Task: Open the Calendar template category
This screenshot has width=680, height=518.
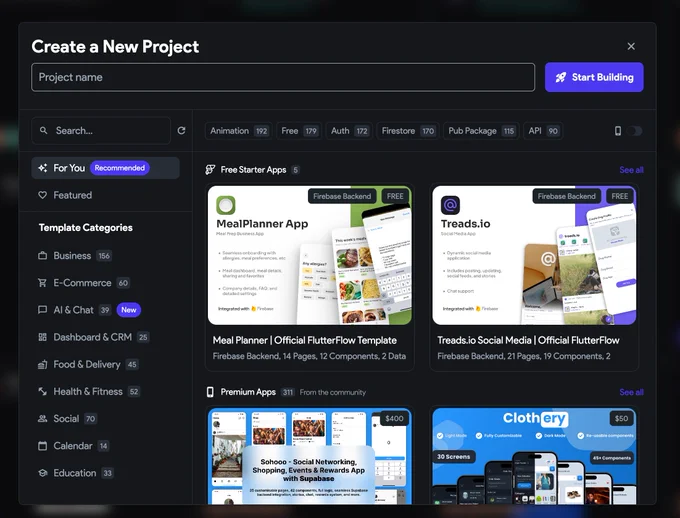Action: (x=105, y=446)
